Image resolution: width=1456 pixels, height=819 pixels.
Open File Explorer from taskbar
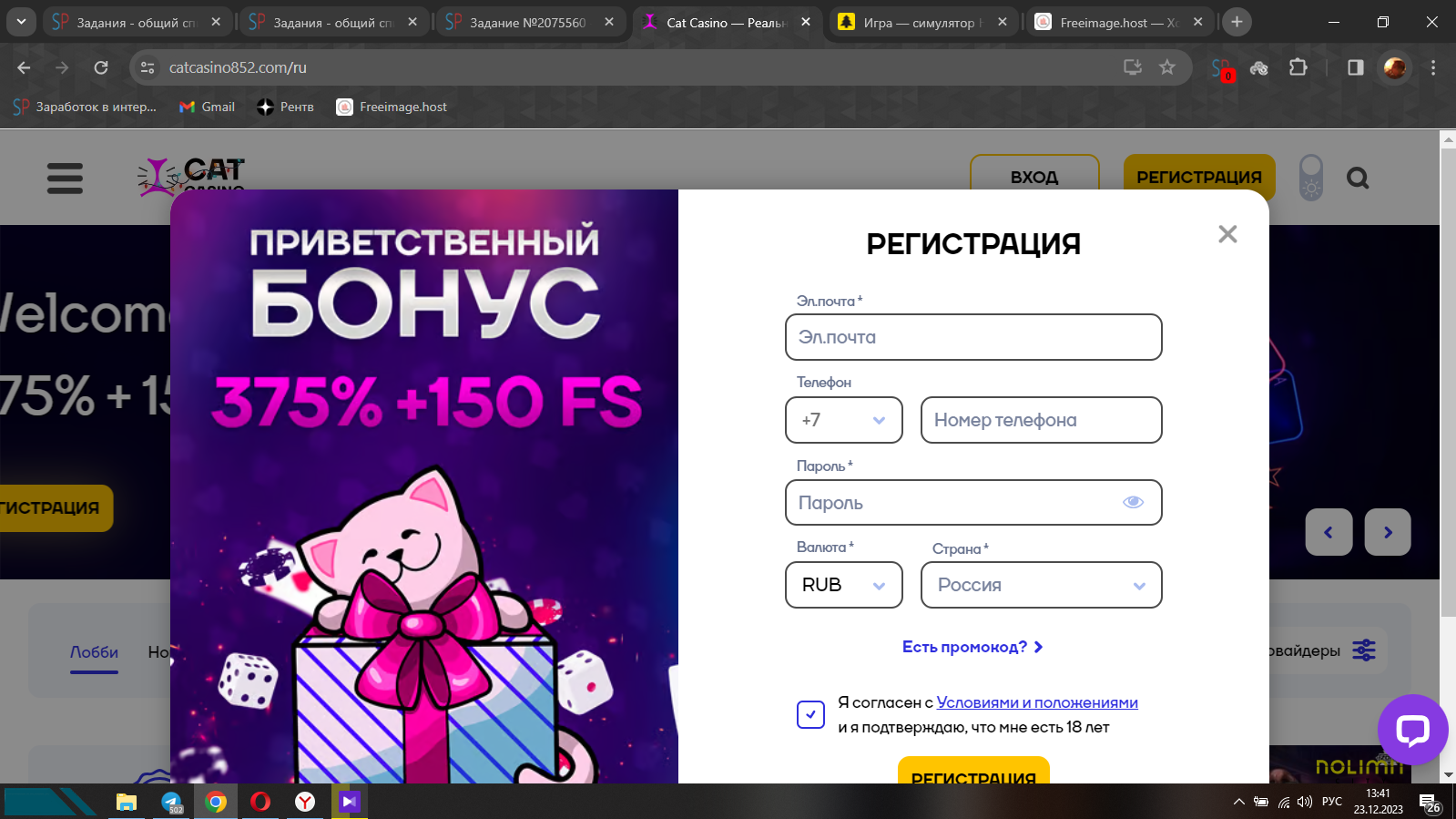click(126, 802)
